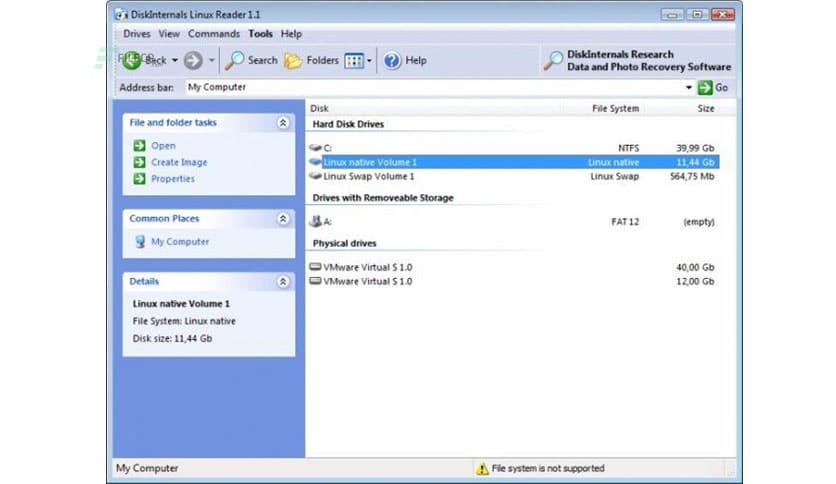836x484 pixels.
Task: Open the view mode dropdown arrow
Action: [x=369, y=61]
